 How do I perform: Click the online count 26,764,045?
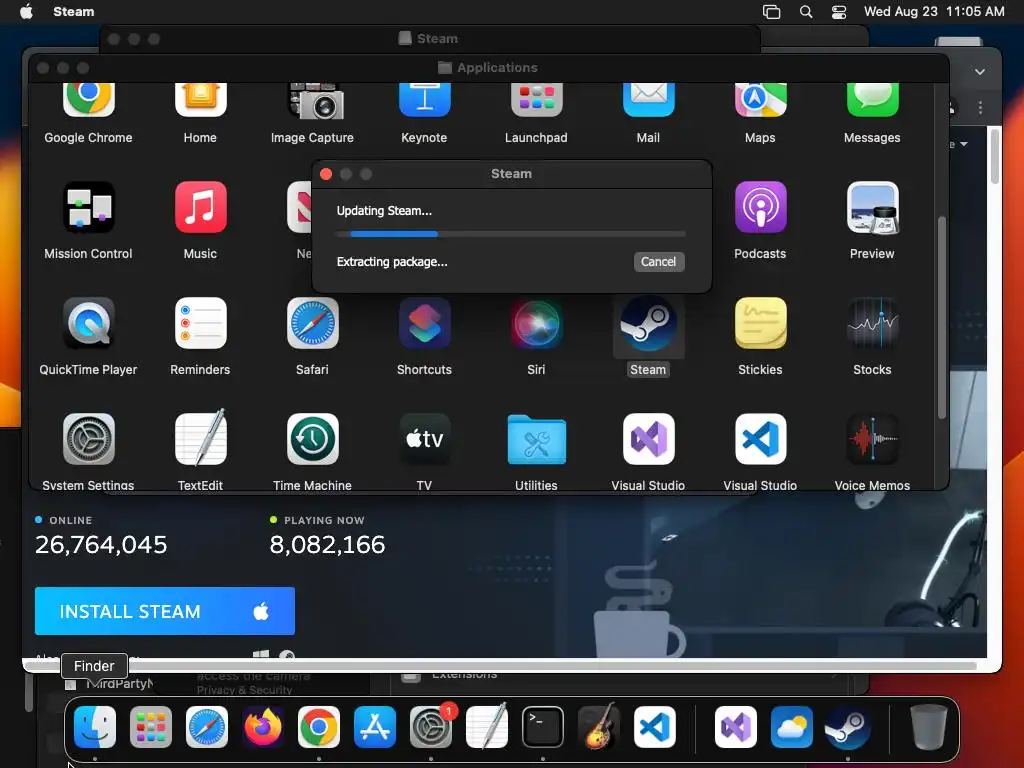coord(101,545)
